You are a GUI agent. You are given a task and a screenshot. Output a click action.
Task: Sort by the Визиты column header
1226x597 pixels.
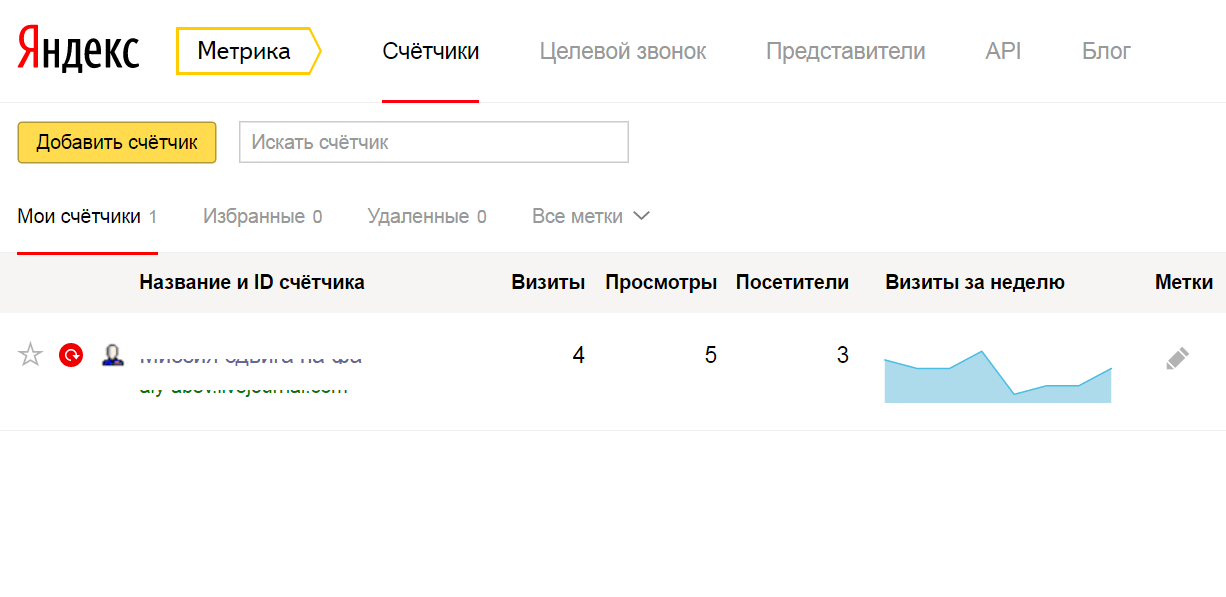tap(548, 282)
